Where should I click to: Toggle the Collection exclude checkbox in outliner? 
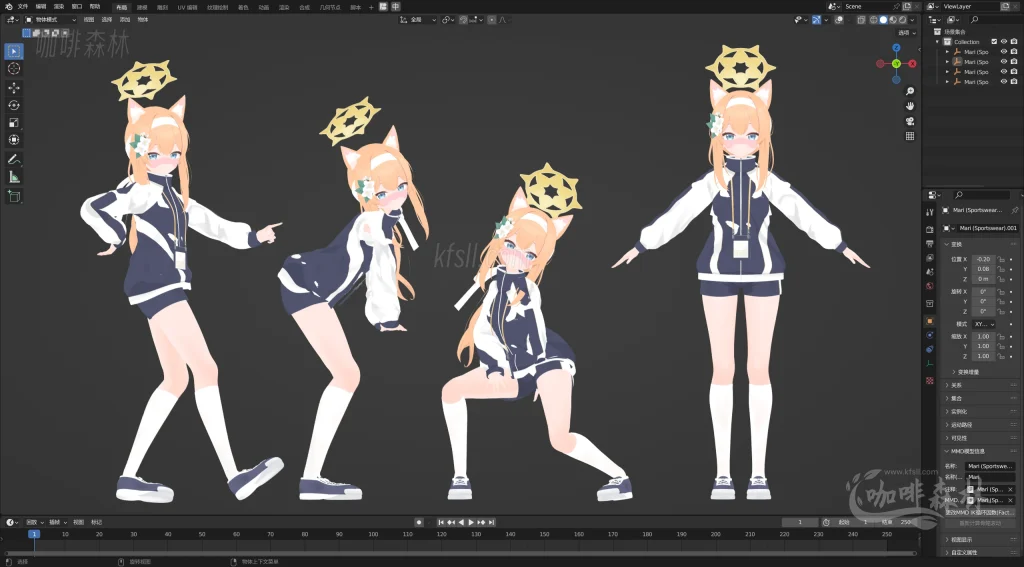pyautogui.click(x=994, y=42)
